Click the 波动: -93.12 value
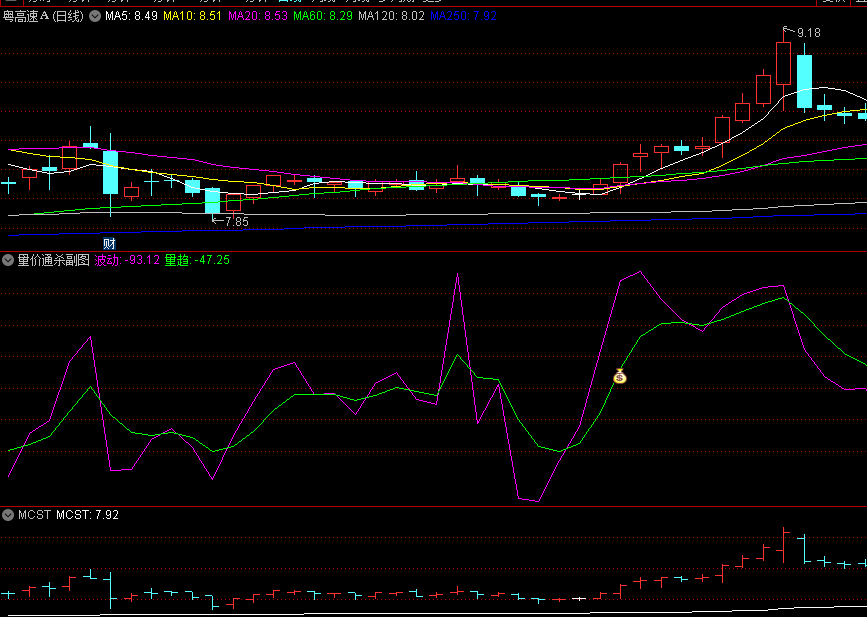The image size is (867, 617). click(127, 260)
